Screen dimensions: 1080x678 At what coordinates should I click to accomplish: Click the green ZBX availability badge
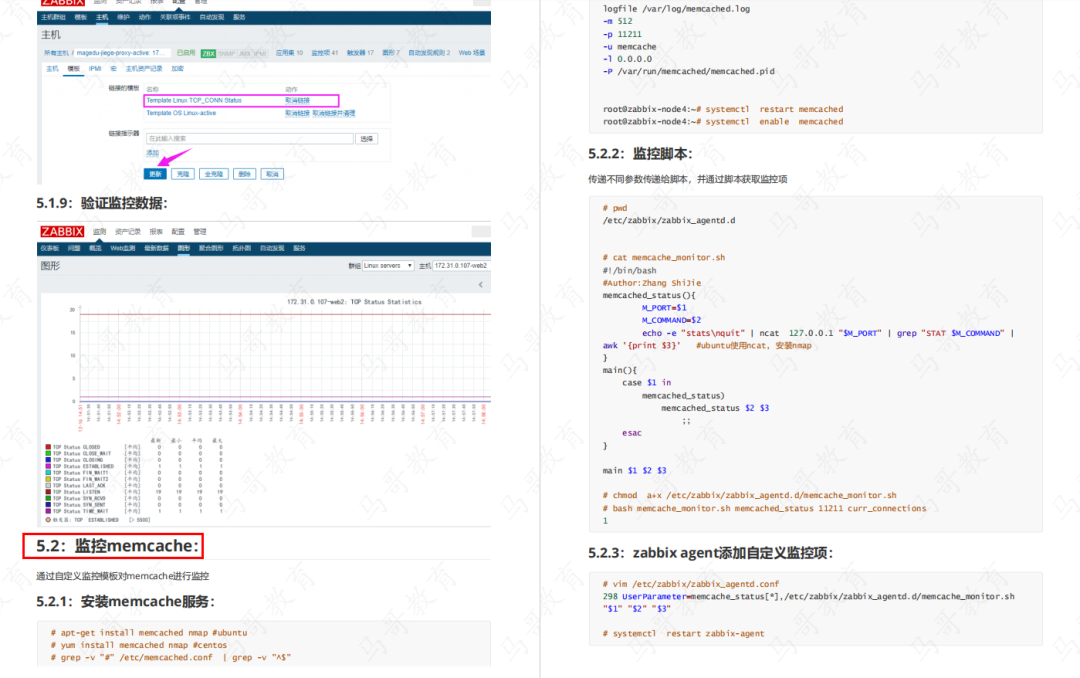[x=208, y=53]
